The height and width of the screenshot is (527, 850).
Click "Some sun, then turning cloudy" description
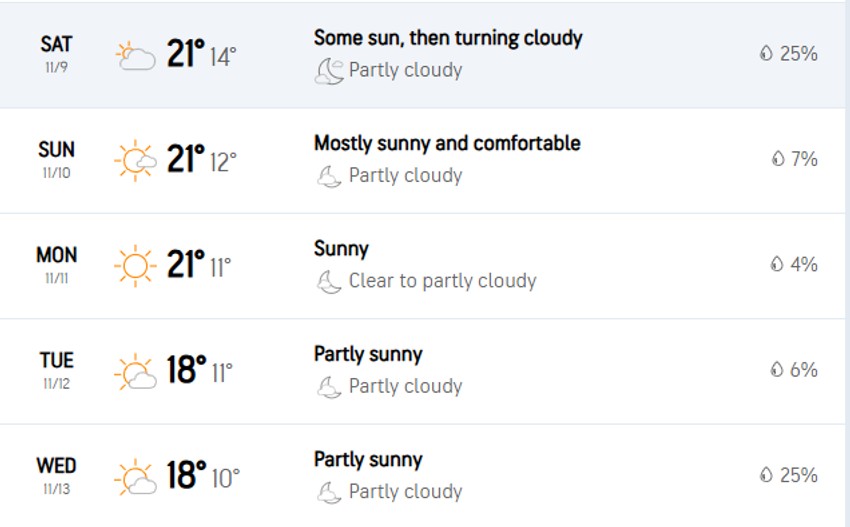point(447,38)
